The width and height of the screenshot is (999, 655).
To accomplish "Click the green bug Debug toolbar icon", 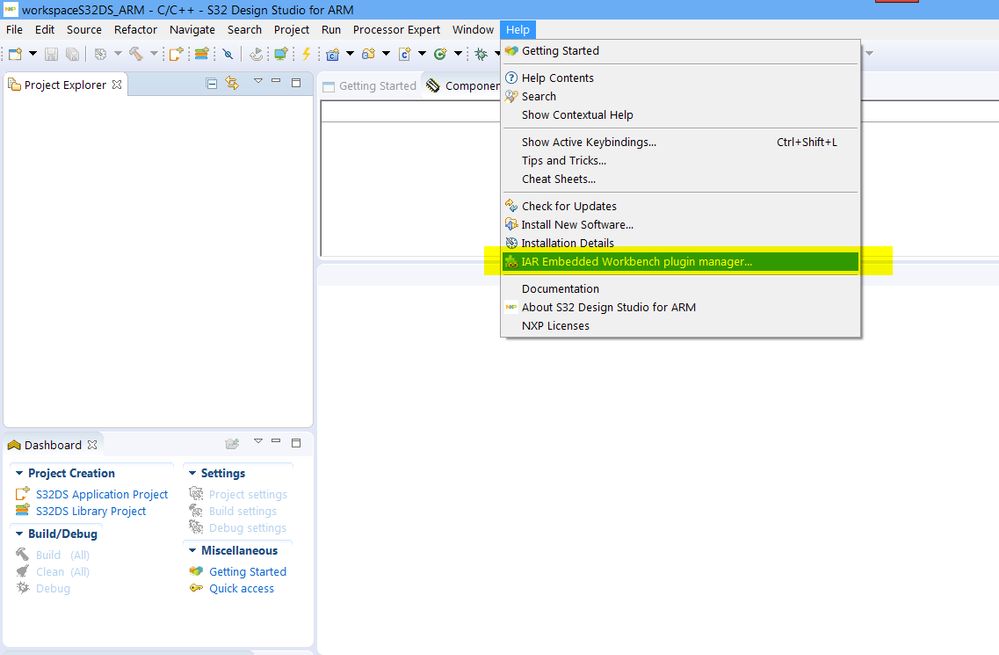I will pos(482,54).
